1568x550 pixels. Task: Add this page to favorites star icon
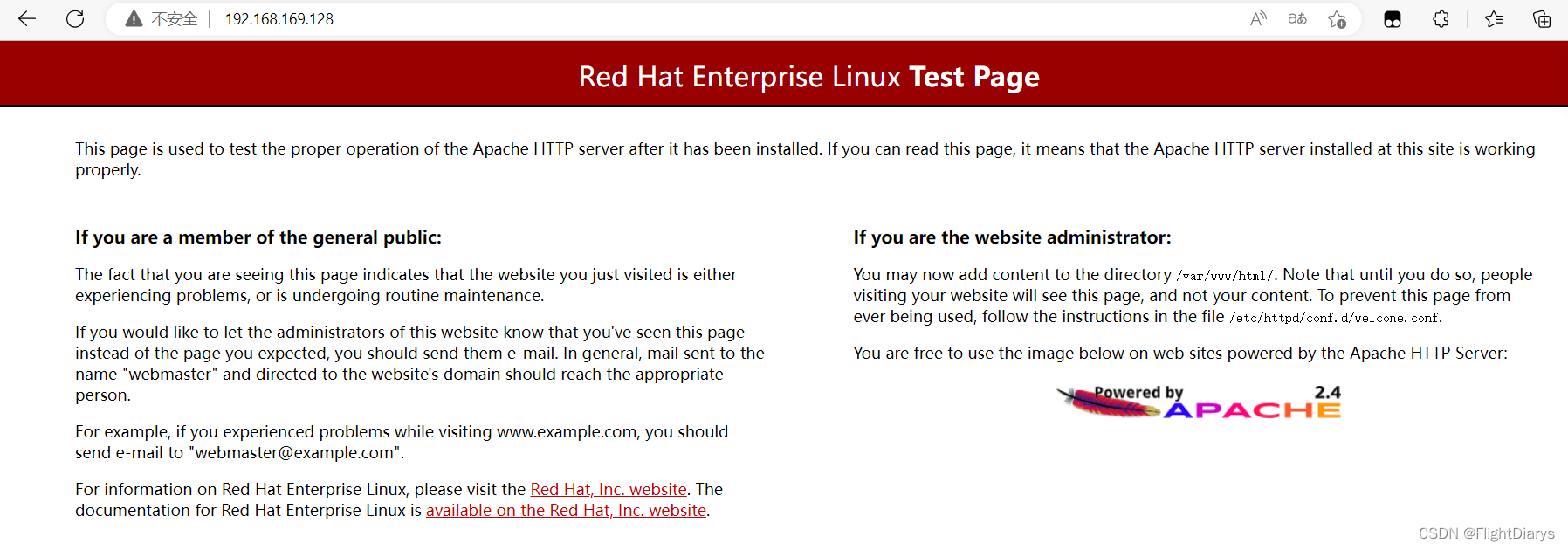point(1337,19)
